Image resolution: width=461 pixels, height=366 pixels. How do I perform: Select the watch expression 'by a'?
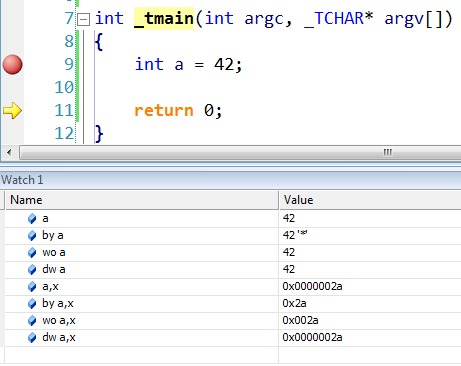pos(53,236)
